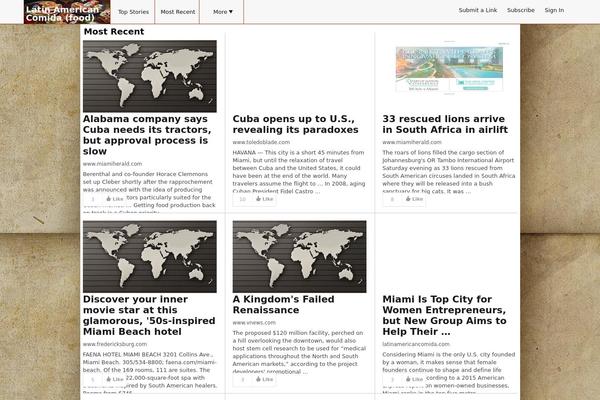The height and width of the screenshot is (400, 600).
Task: Open 'Discover your inner movie star' hotel article
Action: (149, 315)
